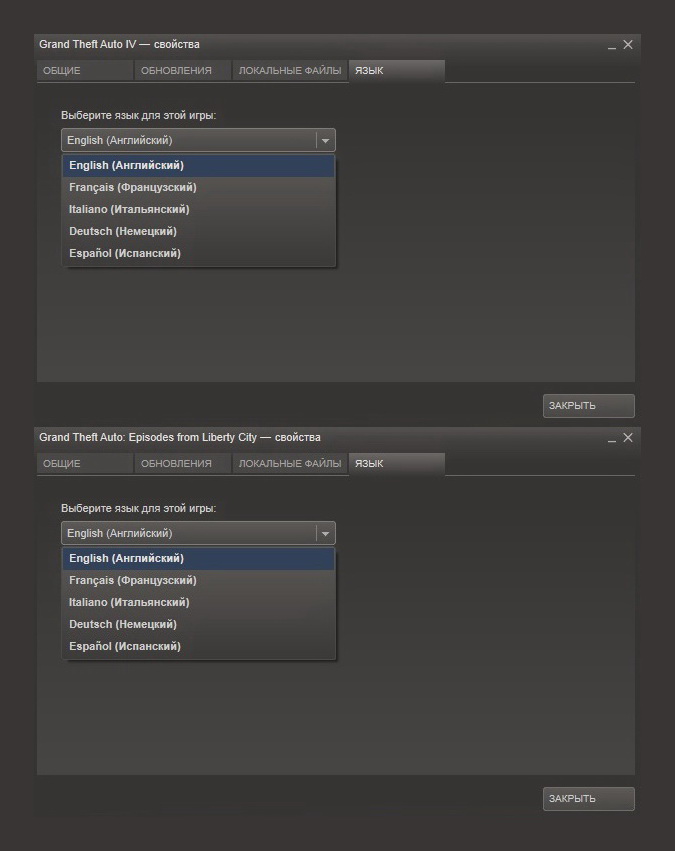Close the Episodes from Liberty City properties window
Screen dimensions: 675x851
click(x=628, y=437)
